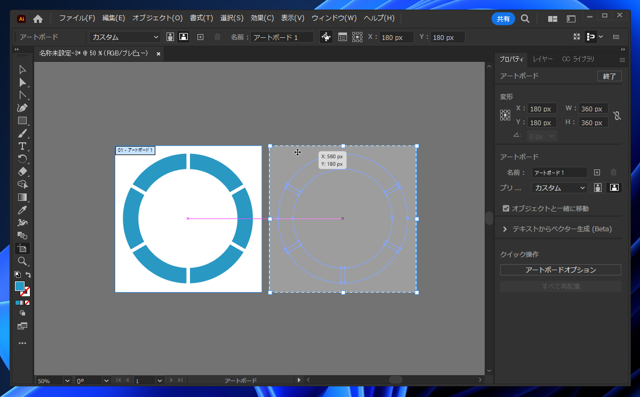
Task: Open カスタム preset dropdown in Properties panel
Action: 559,188
